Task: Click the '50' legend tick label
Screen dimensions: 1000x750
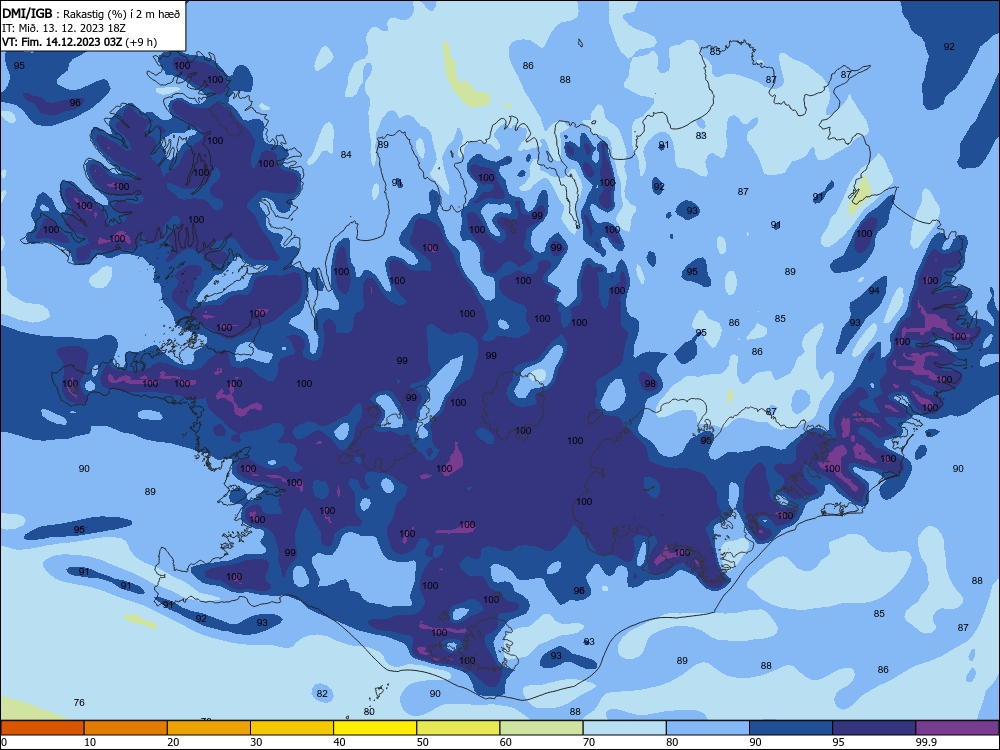Action: coord(422,742)
